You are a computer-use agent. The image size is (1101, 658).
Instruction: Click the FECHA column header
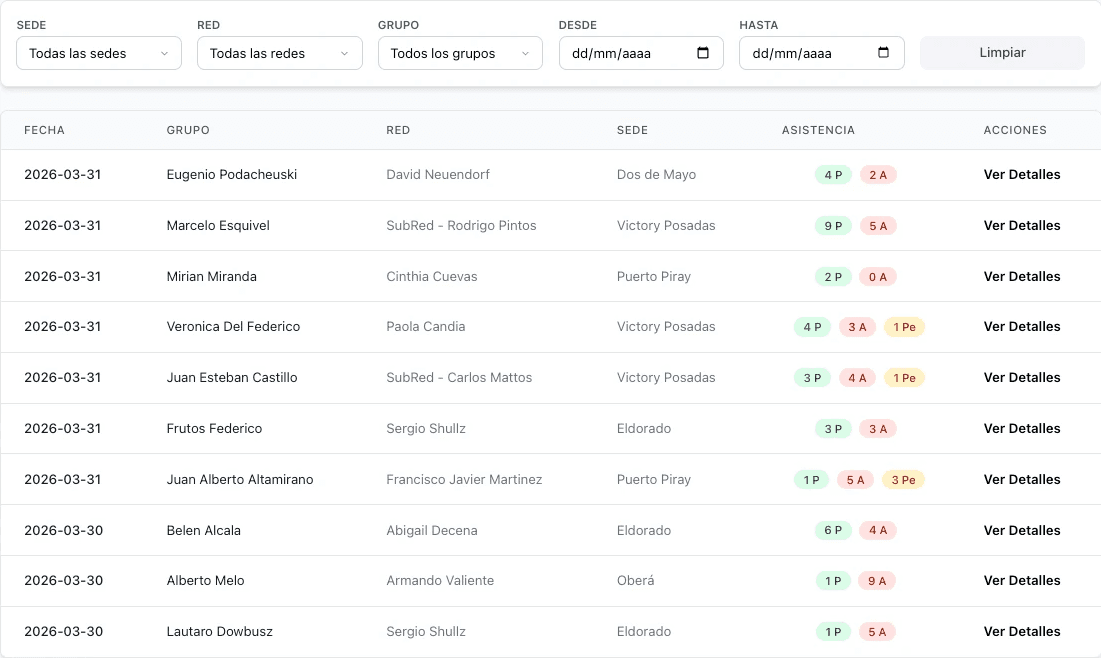coord(44,130)
